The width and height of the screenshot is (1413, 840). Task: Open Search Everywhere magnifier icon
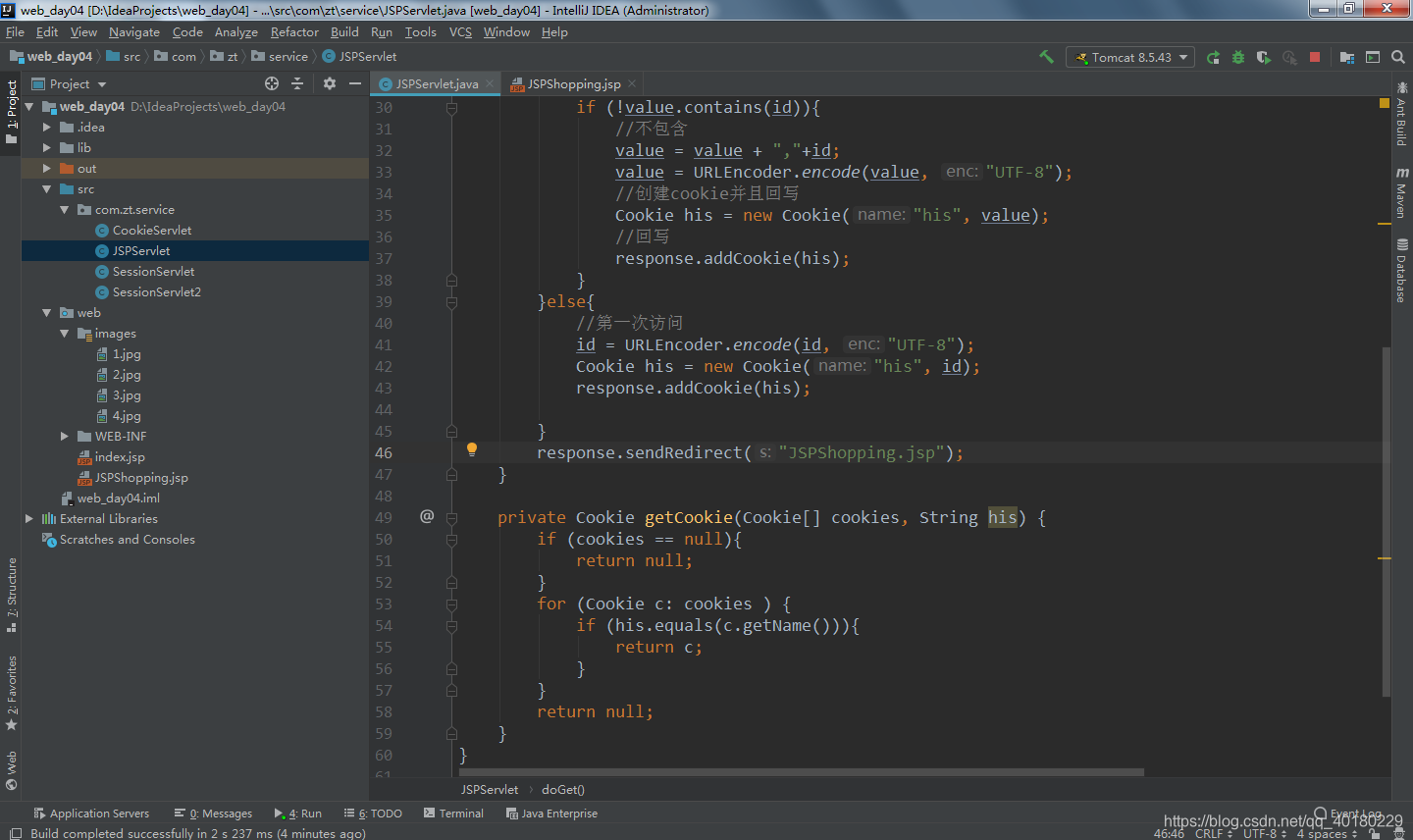point(1398,57)
